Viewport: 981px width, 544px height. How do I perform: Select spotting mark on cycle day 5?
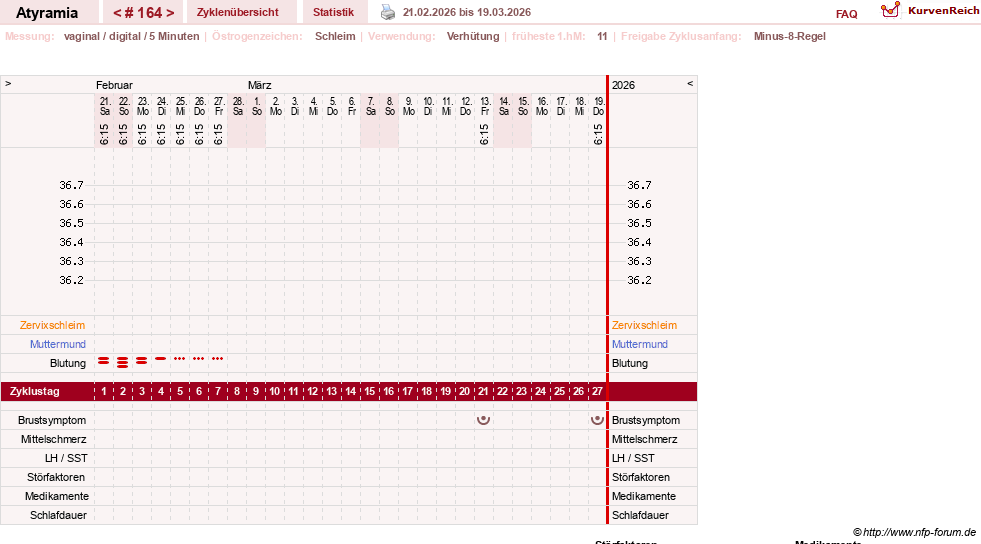pyautogui.click(x=180, y=358)
